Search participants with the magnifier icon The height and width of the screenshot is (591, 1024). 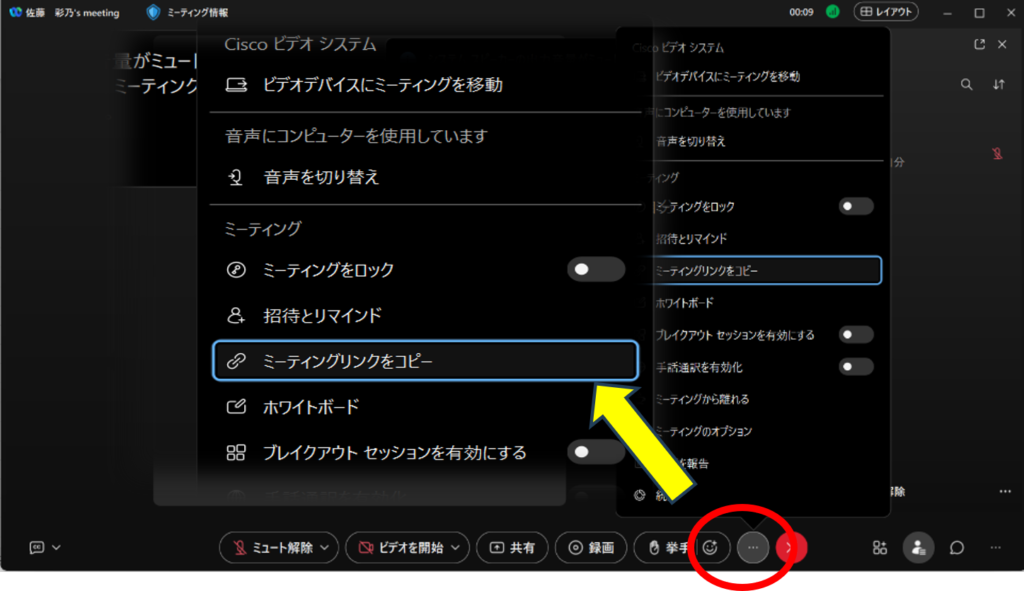tap(966, 85)
